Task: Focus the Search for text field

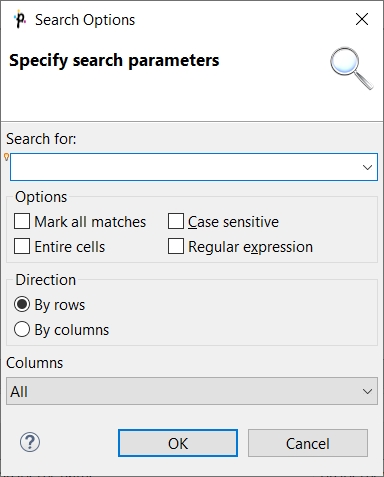Action: tap(185, 167)
